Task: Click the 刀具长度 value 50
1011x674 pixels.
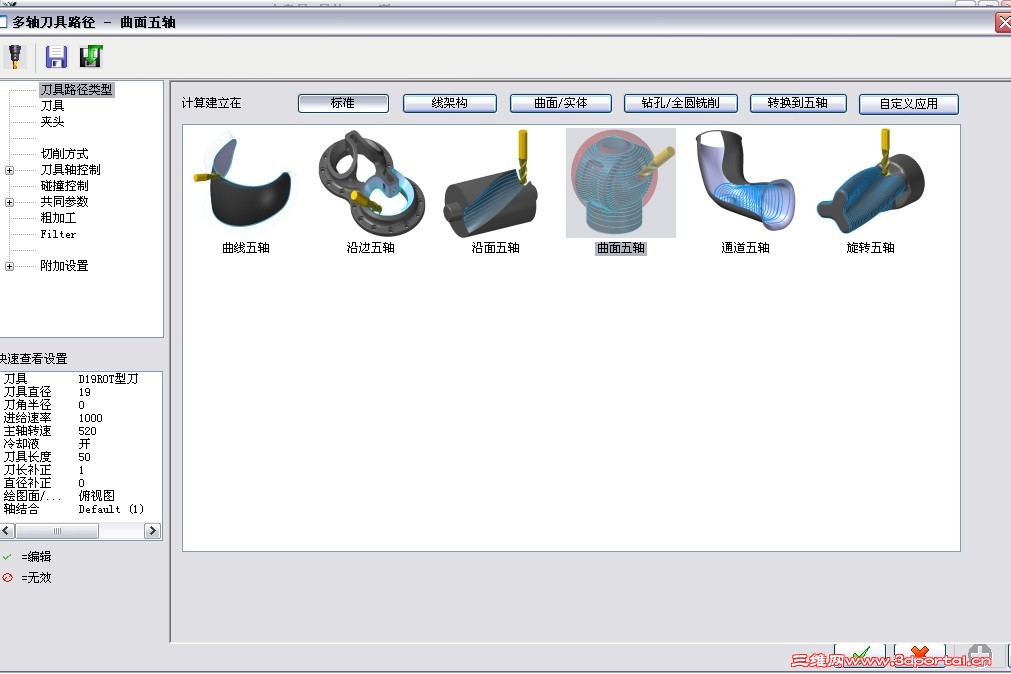Action: tap(84, 457)
